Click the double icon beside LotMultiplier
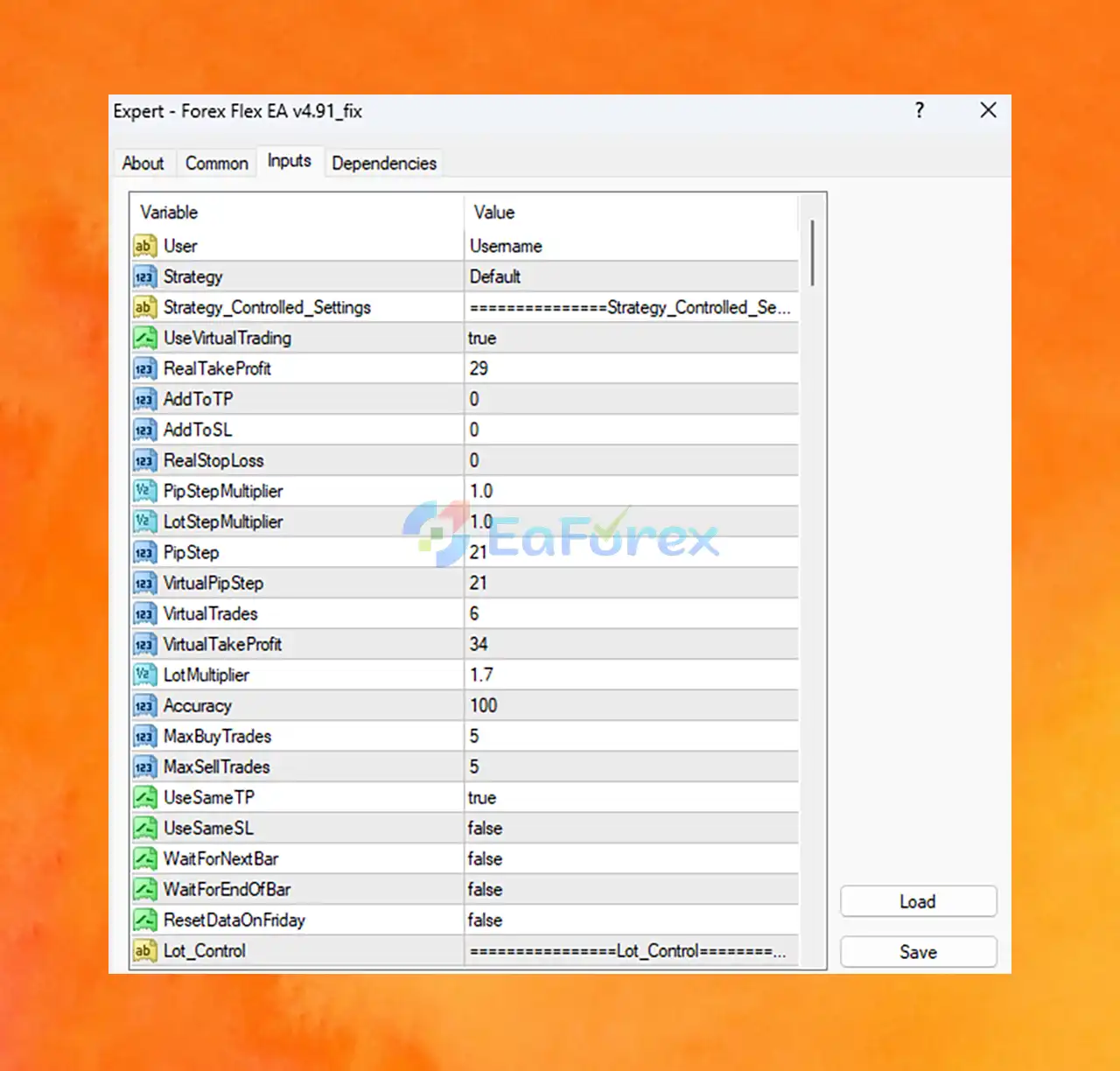This screenshot has width=1120, height=1071. coord(144,675)
